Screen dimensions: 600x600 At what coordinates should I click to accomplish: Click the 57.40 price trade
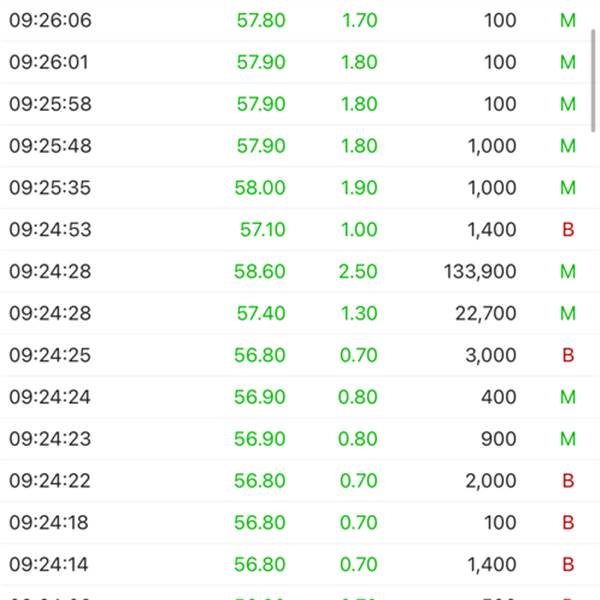click(x=261, y=314)
